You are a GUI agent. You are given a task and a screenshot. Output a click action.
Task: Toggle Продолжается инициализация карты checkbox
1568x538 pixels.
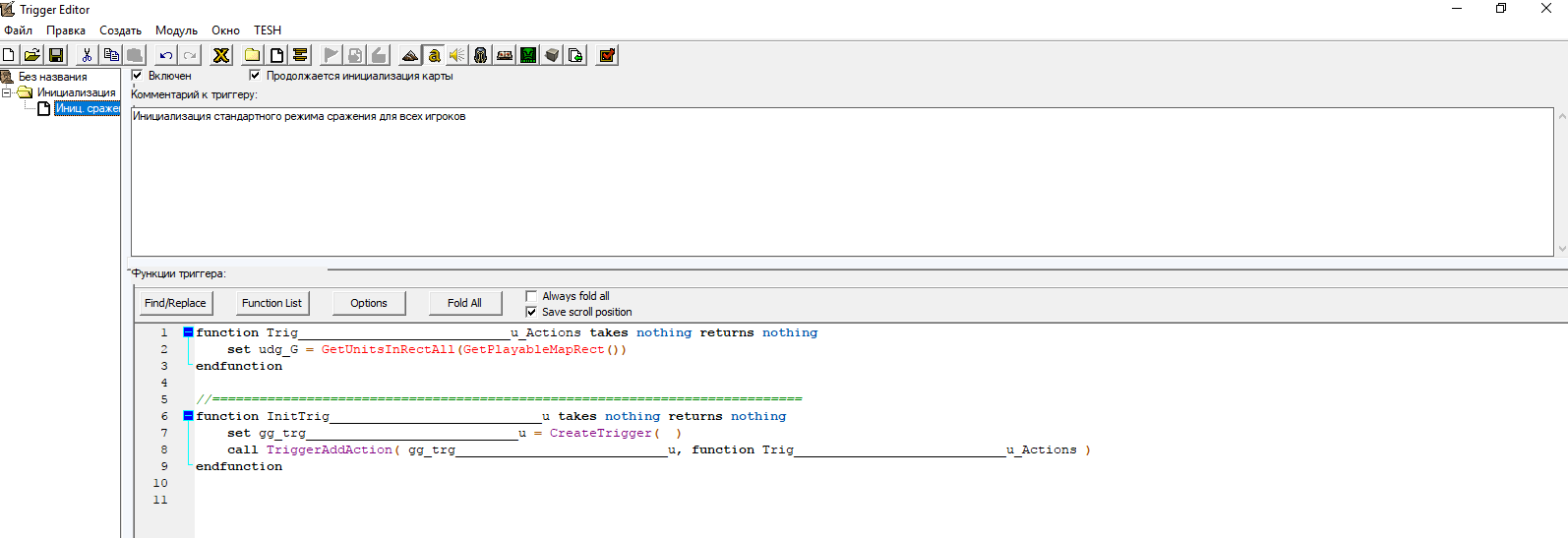tap(255, 75)
